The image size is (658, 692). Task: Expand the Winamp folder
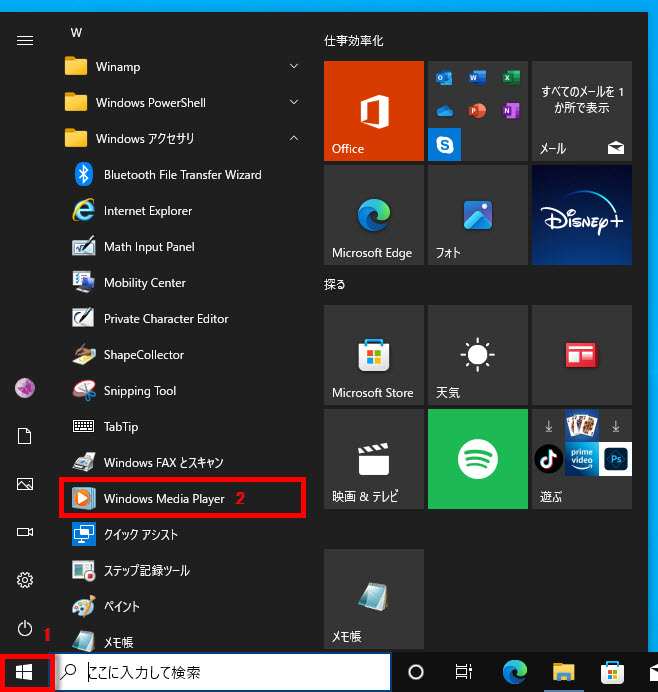pos(180,67)
